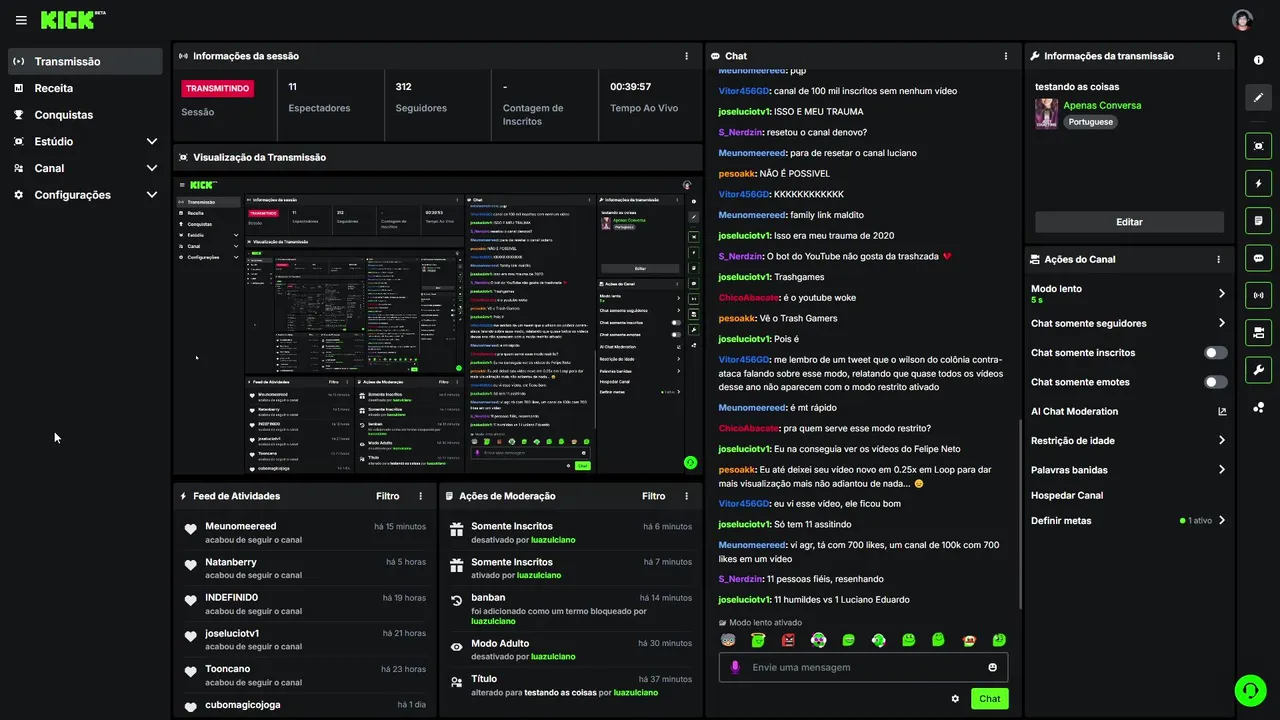Click Hospedar Canal option
The width and height of the screenshot is (1280, 720).
[1067, 495]
